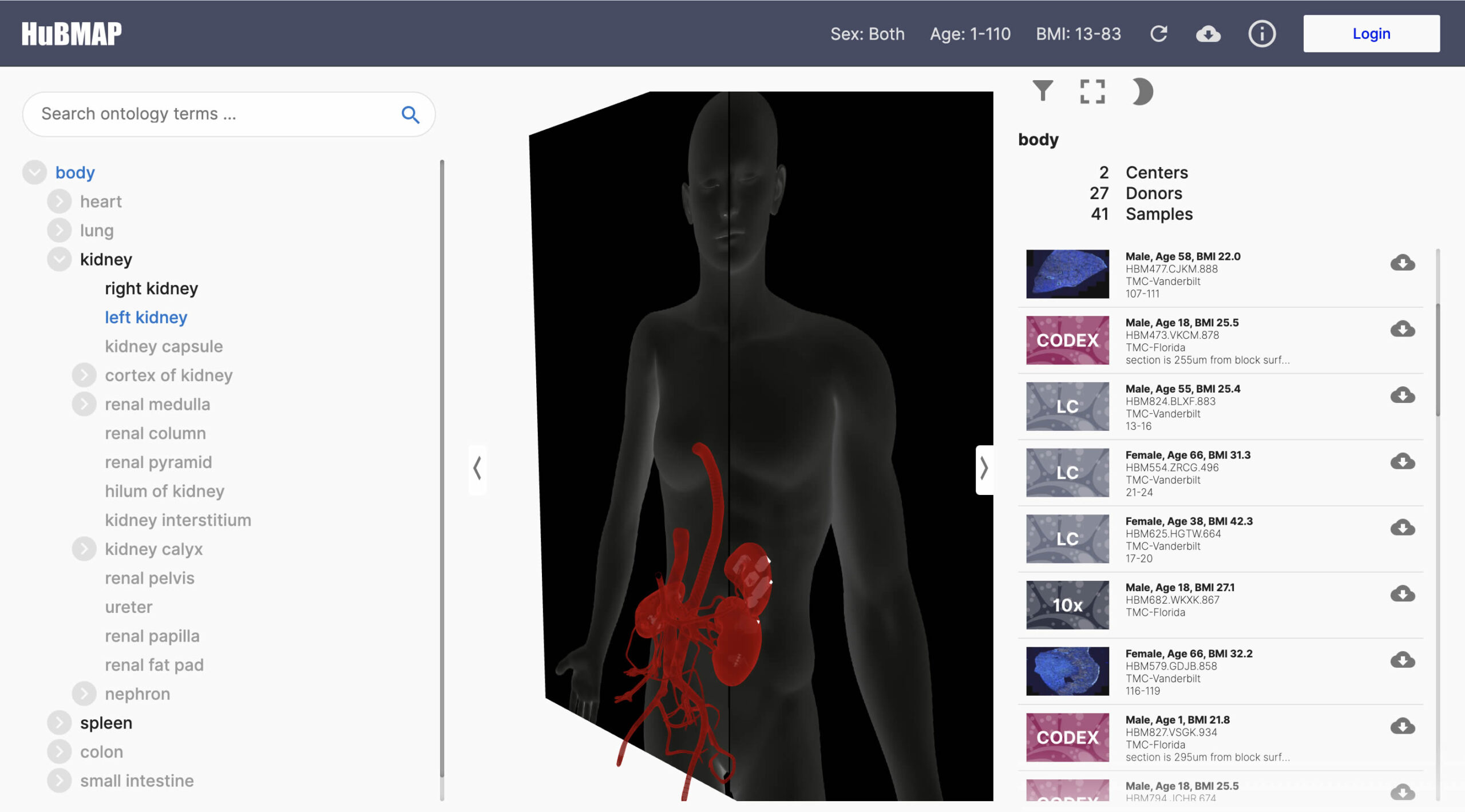Open the filter funnel icon

tap(1043, 91)
